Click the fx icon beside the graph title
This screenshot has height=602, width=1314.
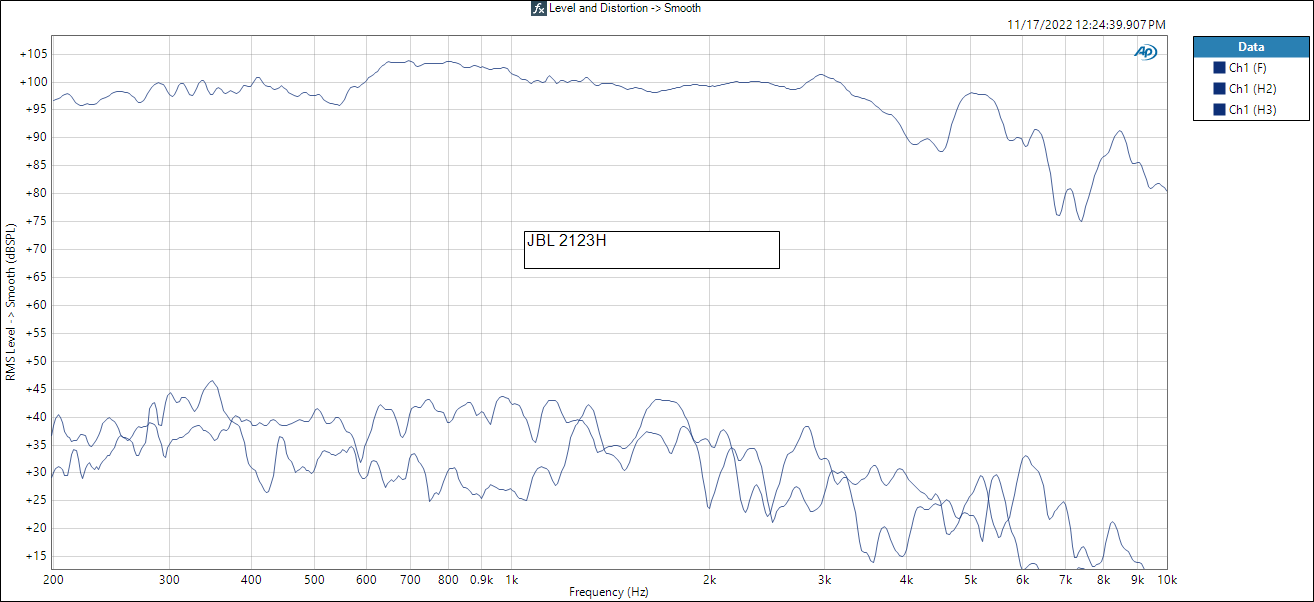coord(538,8)
